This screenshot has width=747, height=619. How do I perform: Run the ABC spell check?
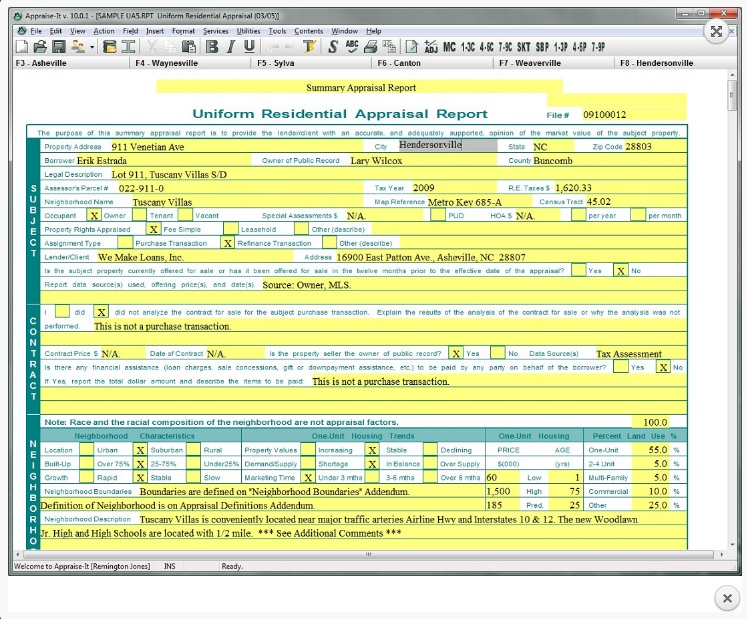pyautogui.click(x=352, y=46)
